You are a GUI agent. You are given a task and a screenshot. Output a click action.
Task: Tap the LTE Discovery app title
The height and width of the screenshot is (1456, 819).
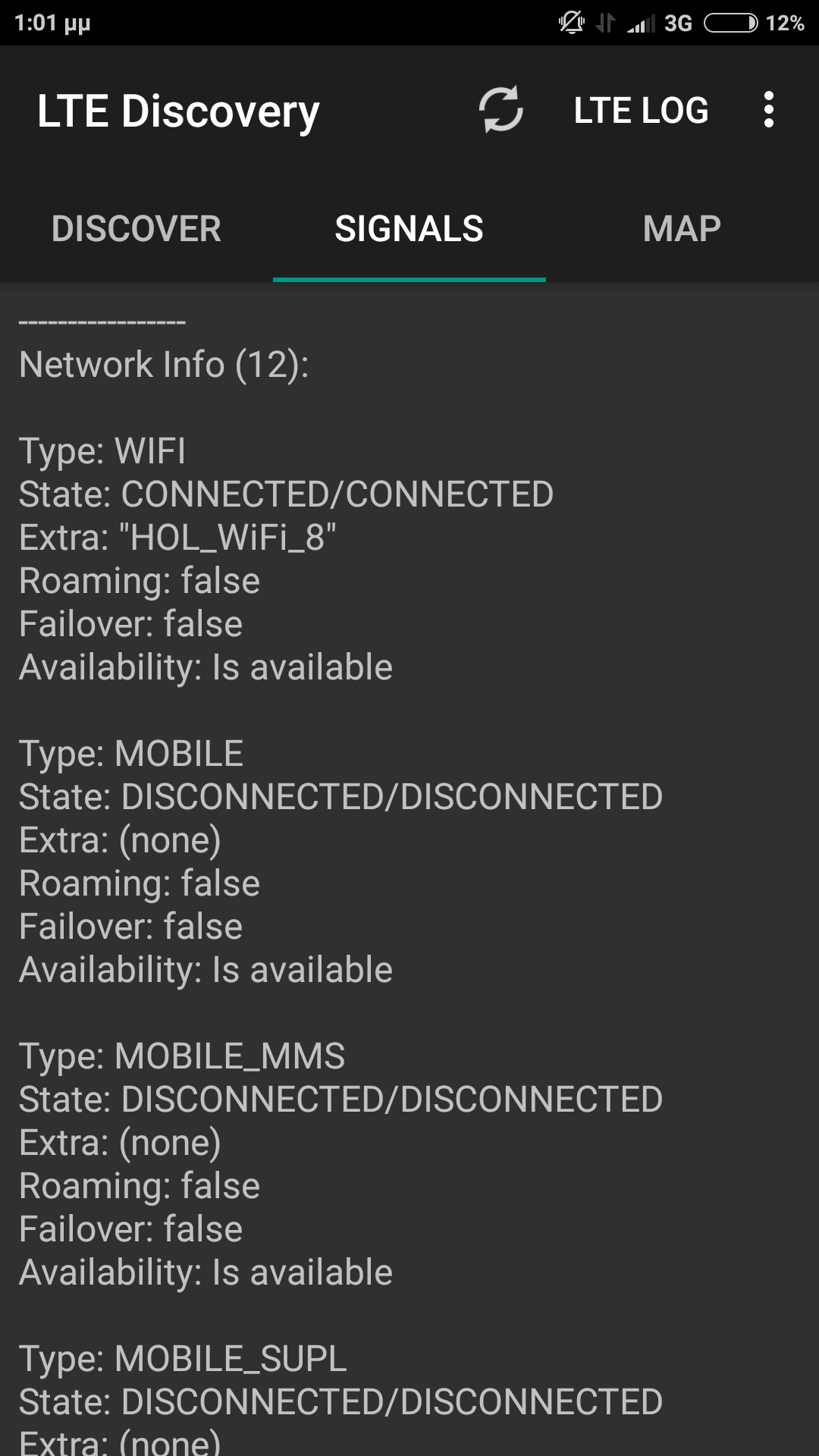[178, 111]
